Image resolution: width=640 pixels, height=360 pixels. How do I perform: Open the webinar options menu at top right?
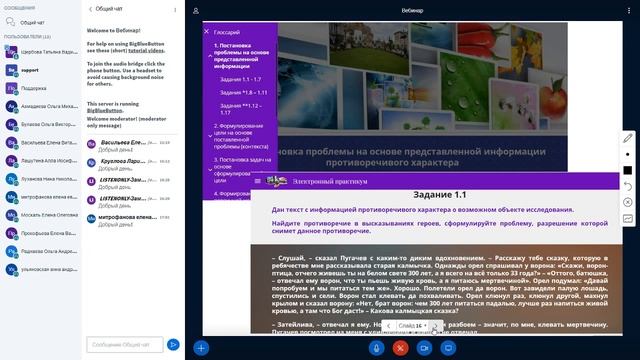(x=629, y=11)
